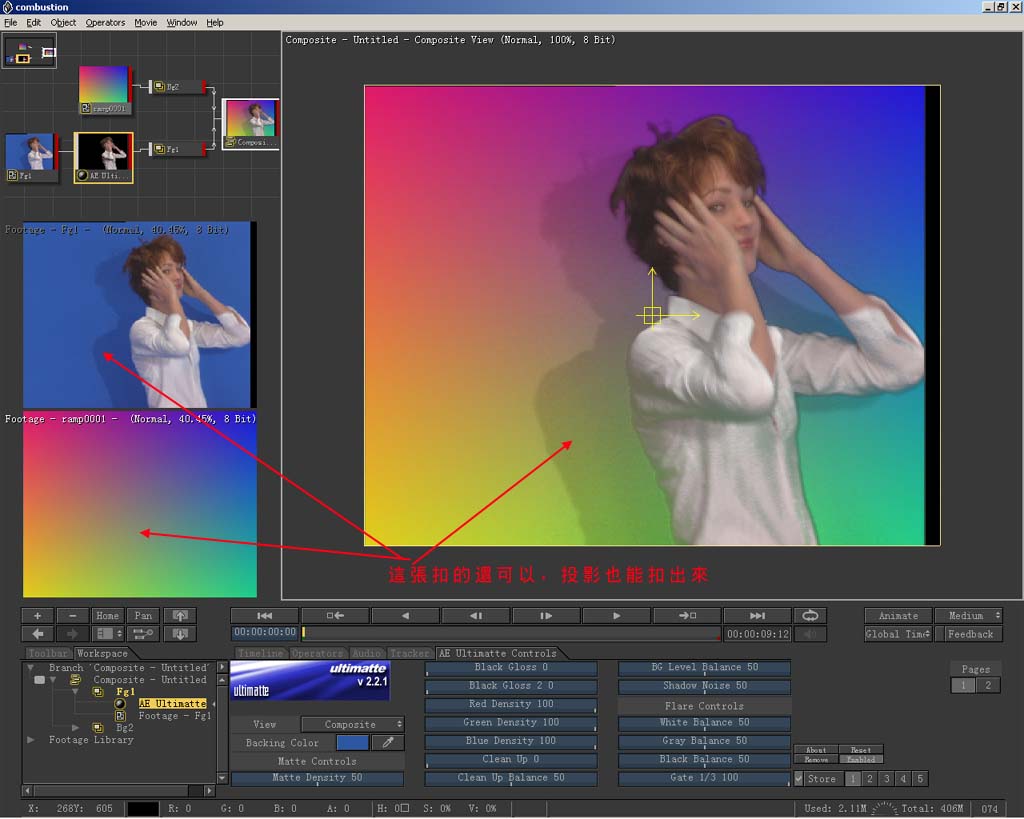Click Composite - Untitled composite icon in tree
Image resolution: width=1024 pixels, height=819 pixels.
pos(75,680)
